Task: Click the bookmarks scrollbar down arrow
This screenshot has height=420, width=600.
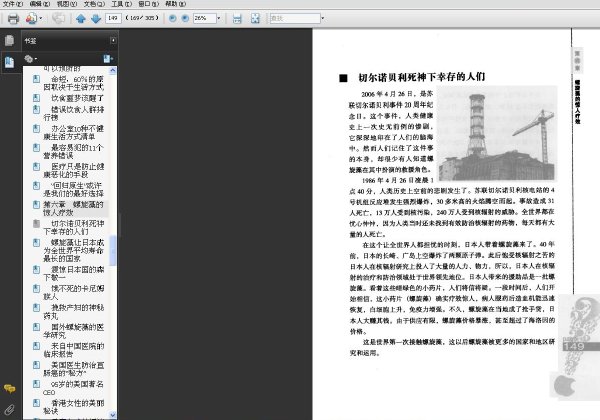Action: click(112, 415)
